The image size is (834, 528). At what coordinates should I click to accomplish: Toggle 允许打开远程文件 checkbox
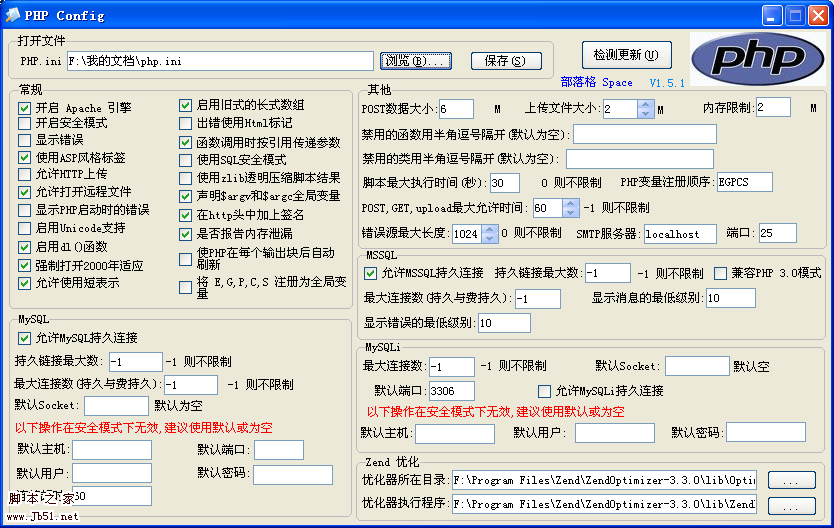24,192
